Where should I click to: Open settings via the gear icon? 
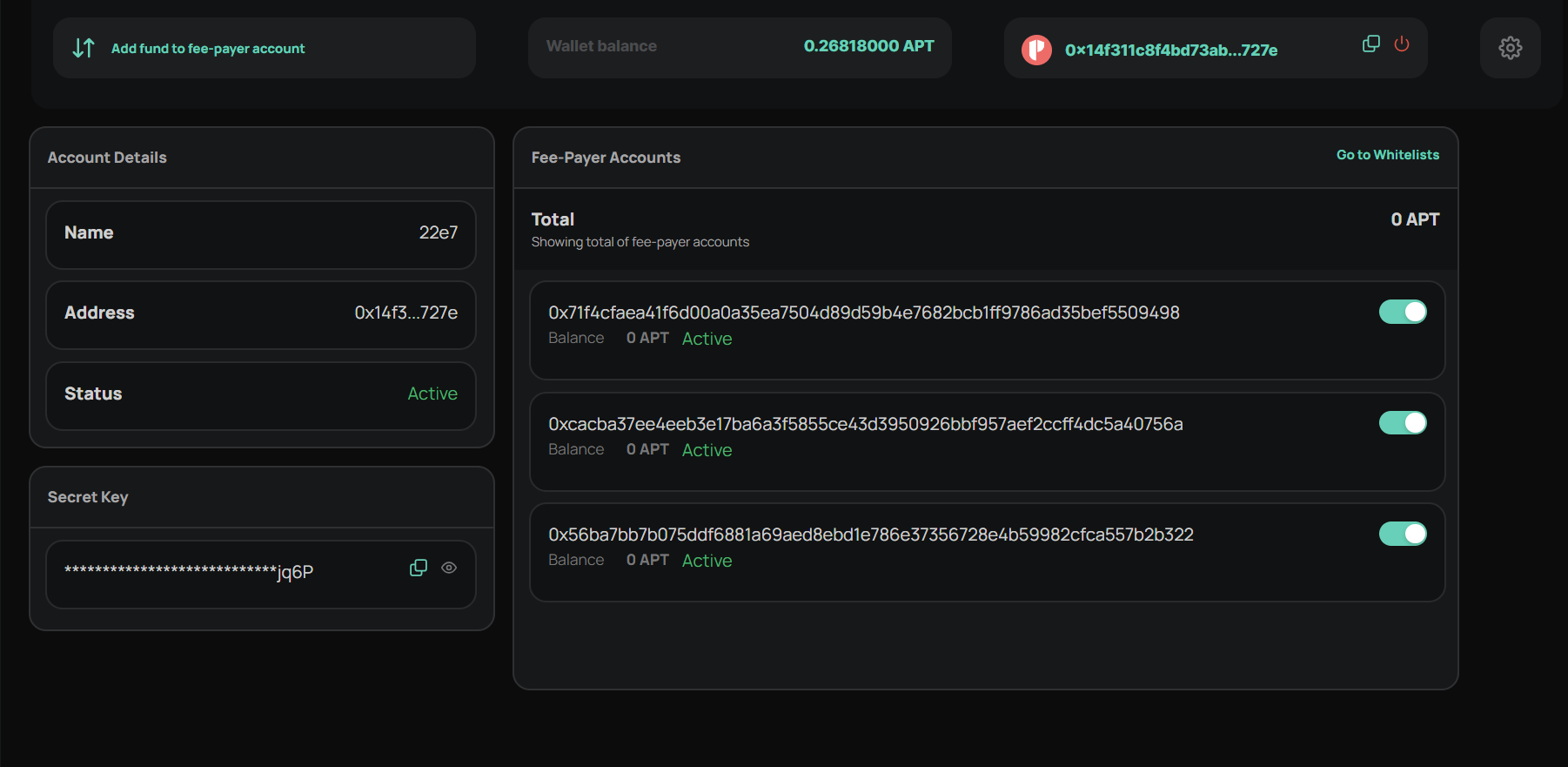click(x=1510, y=48)
